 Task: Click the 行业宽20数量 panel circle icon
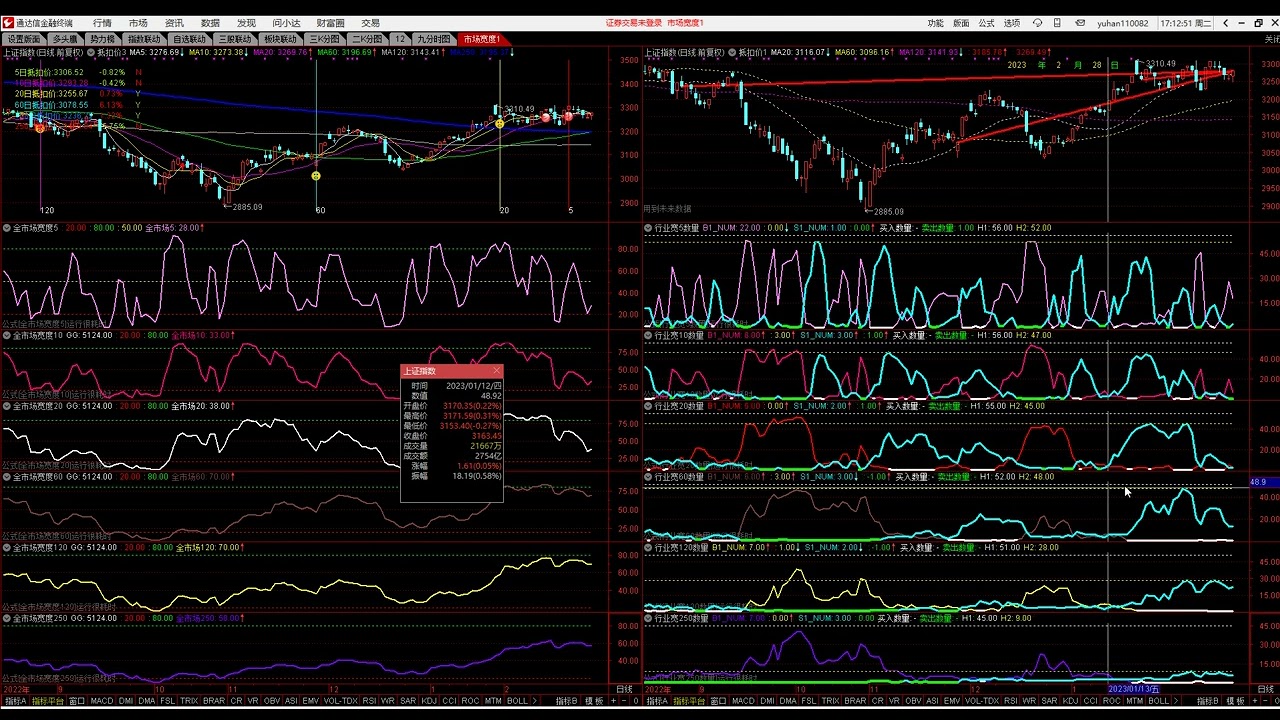point(648,406)
